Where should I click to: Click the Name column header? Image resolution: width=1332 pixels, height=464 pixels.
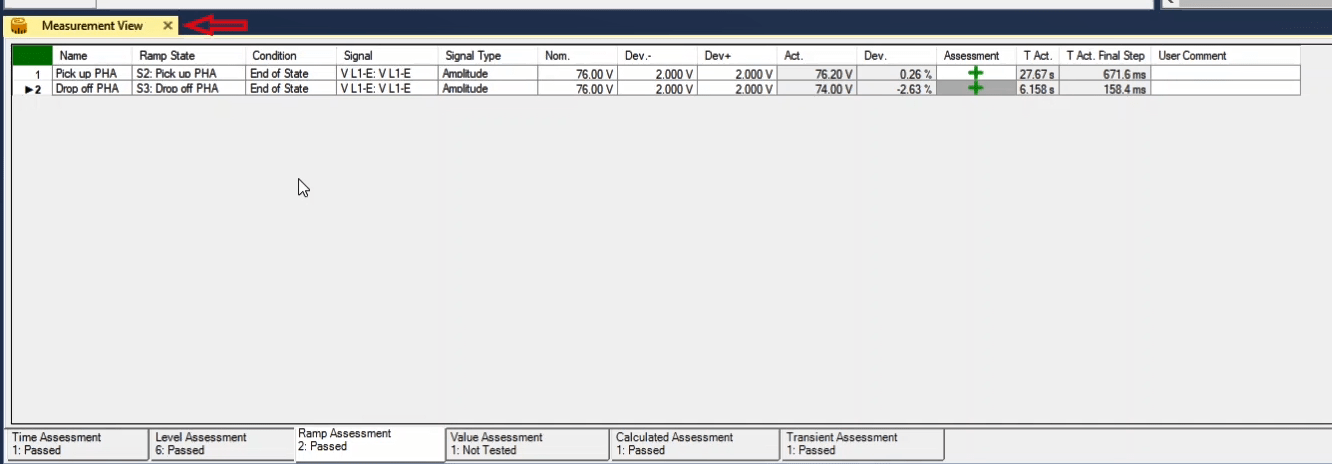(74, 56)
